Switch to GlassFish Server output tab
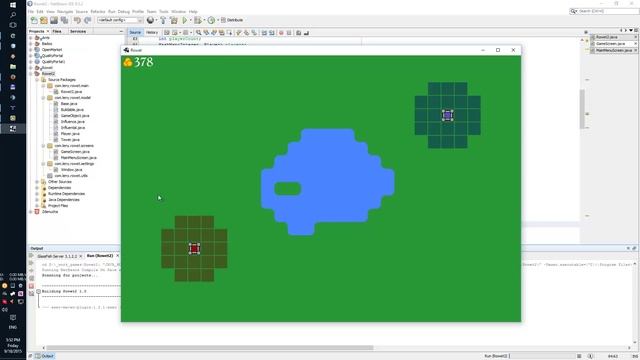The image size is (640, 360). [57, 256]
